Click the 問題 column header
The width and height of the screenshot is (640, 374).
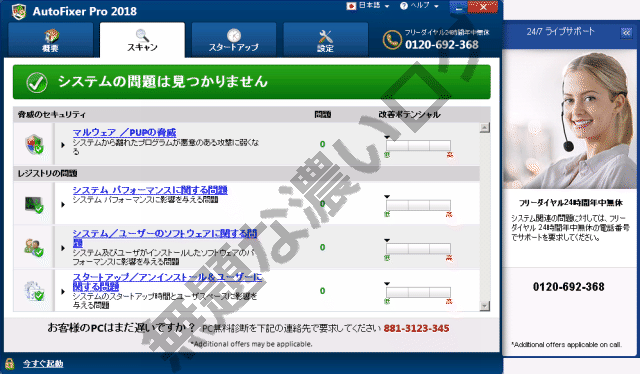coord(323,115)
